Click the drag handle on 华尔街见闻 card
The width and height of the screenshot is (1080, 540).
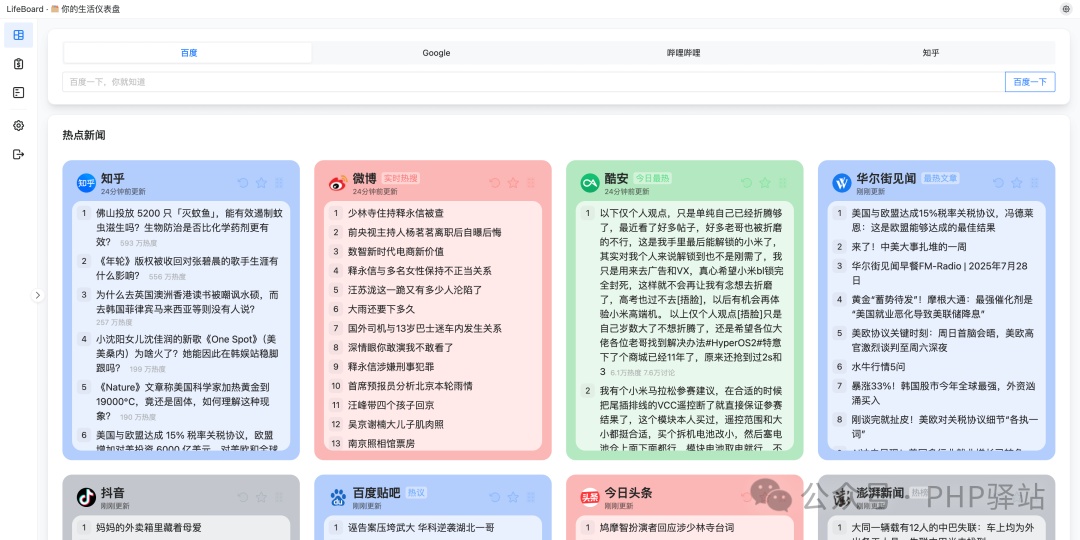coord(1035,183)
